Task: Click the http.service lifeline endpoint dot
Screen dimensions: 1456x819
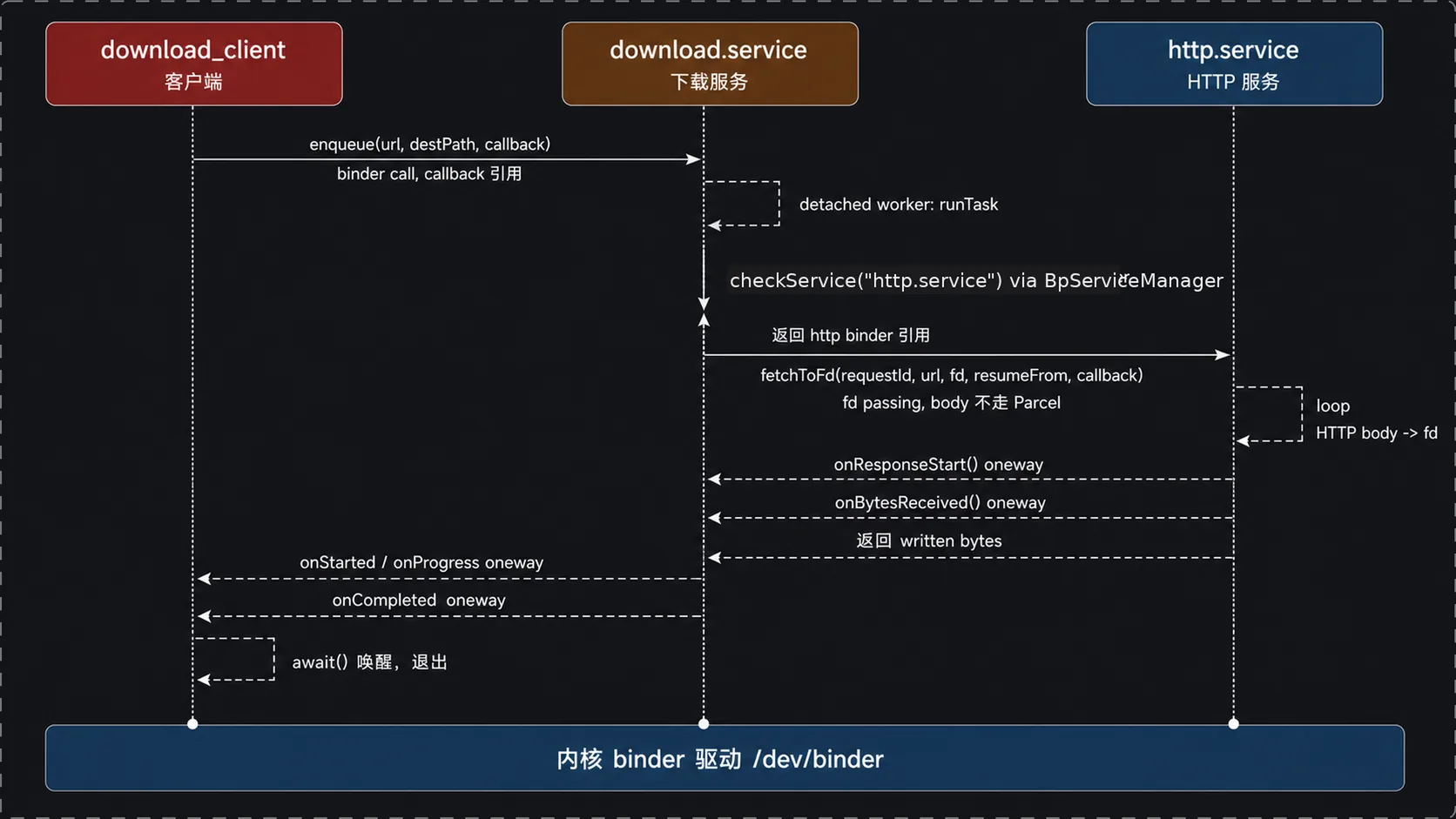Action: 1233,724
